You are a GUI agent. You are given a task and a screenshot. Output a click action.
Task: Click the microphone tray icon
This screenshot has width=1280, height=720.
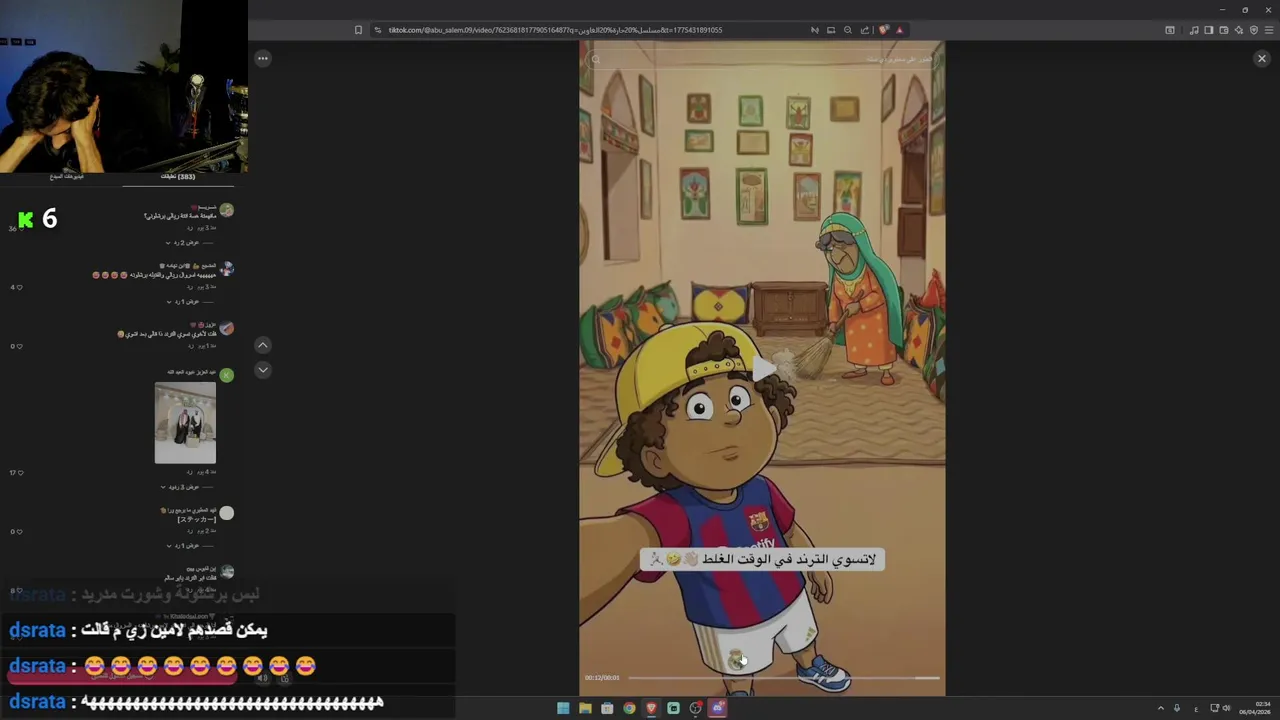(1177, 708)
